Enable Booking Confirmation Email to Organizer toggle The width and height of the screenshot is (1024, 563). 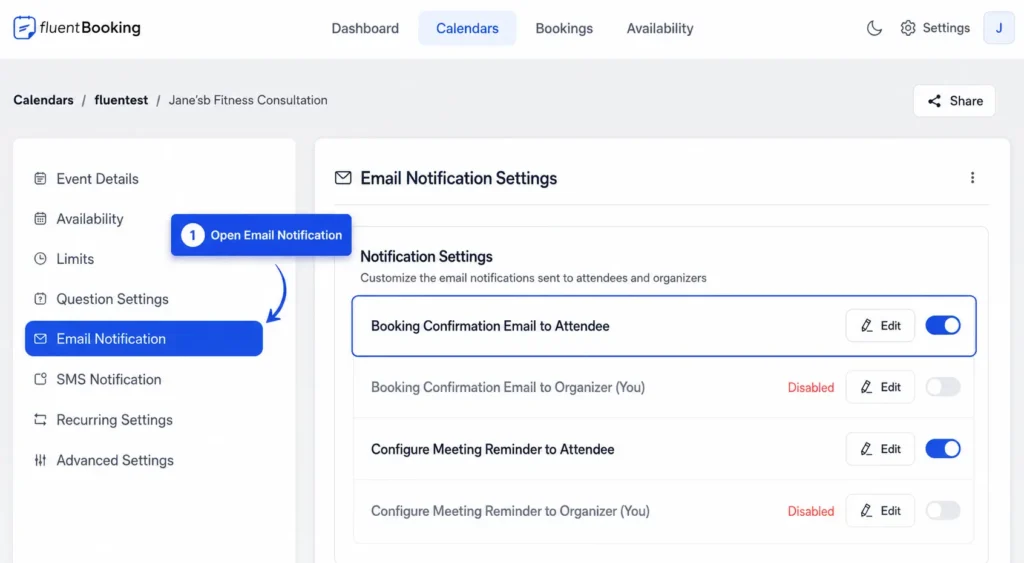point(943,387)
